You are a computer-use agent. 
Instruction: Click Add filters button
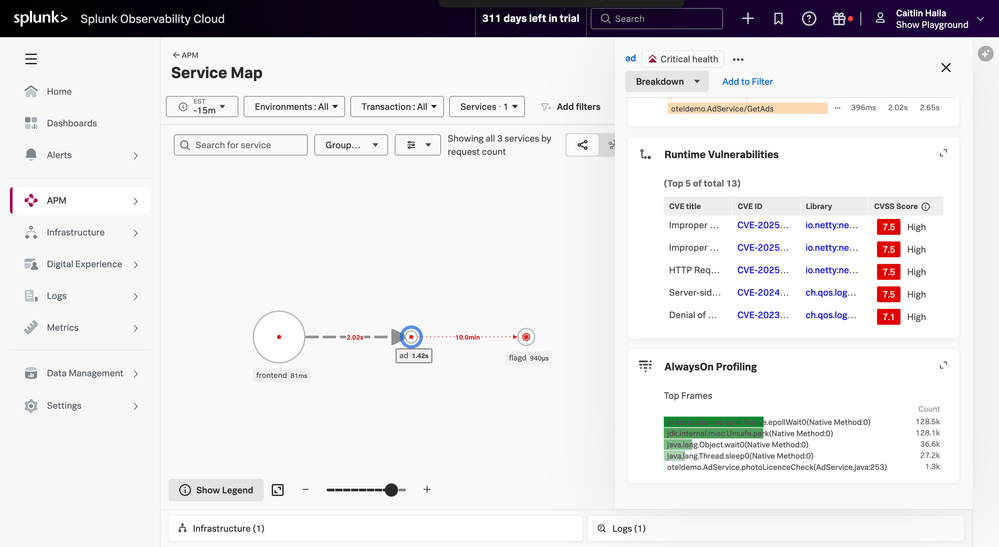570,107
